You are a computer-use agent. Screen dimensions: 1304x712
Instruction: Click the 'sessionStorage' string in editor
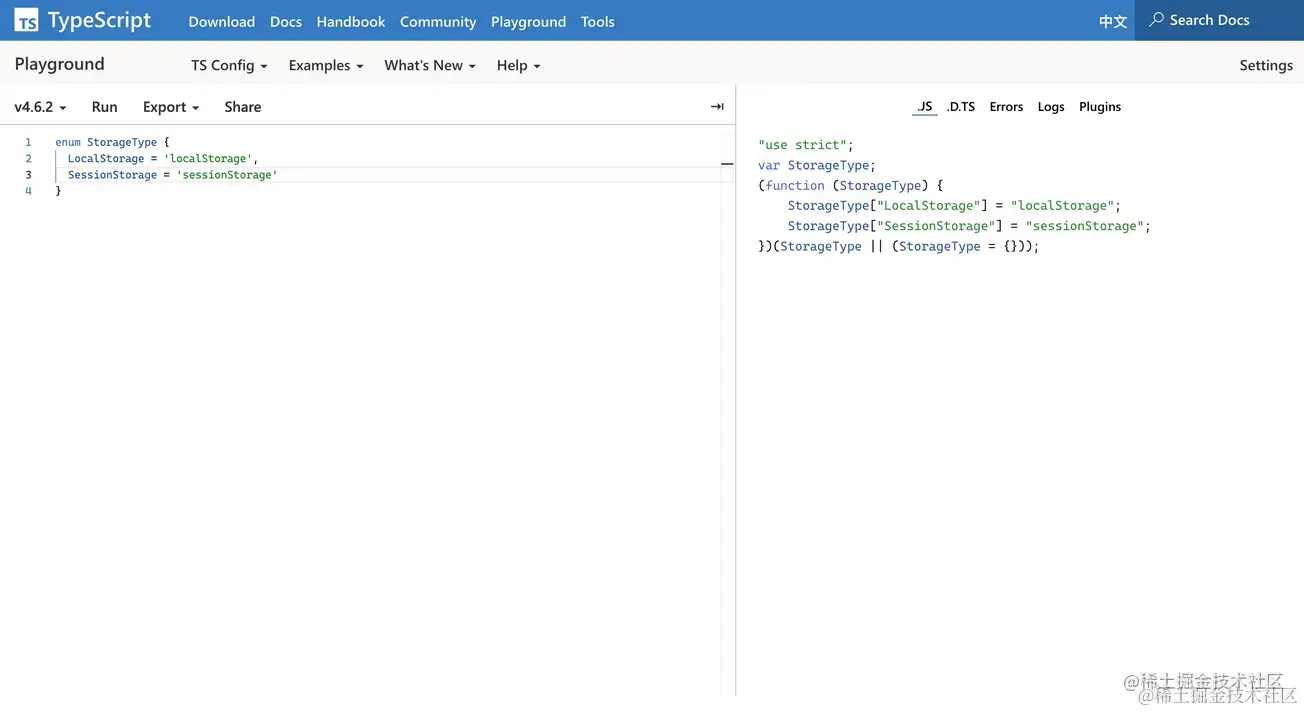(x=227, y=175)
